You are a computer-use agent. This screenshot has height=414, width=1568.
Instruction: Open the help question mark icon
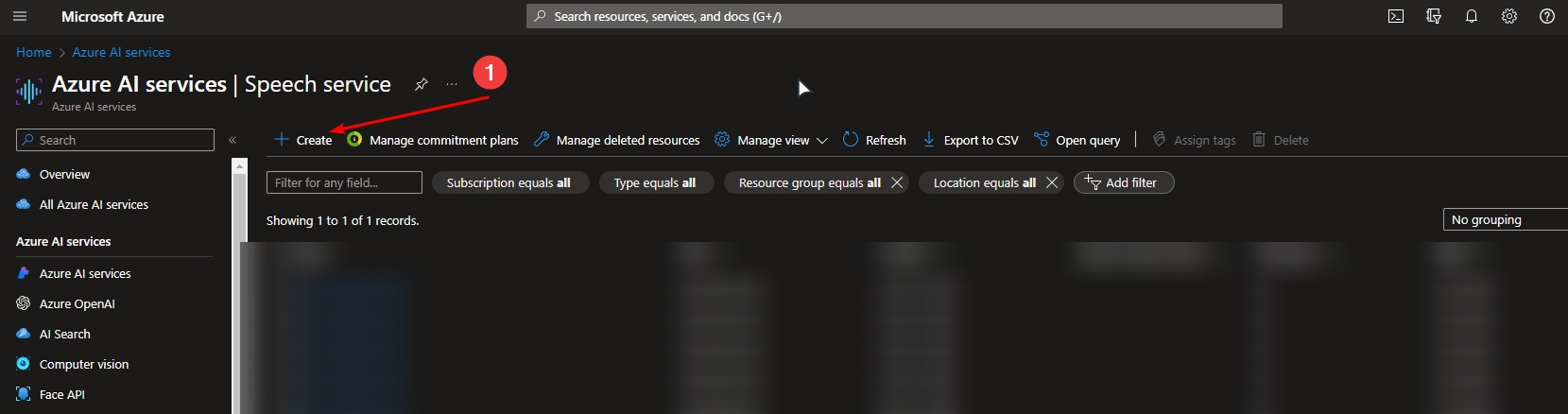coord(1546,16)
